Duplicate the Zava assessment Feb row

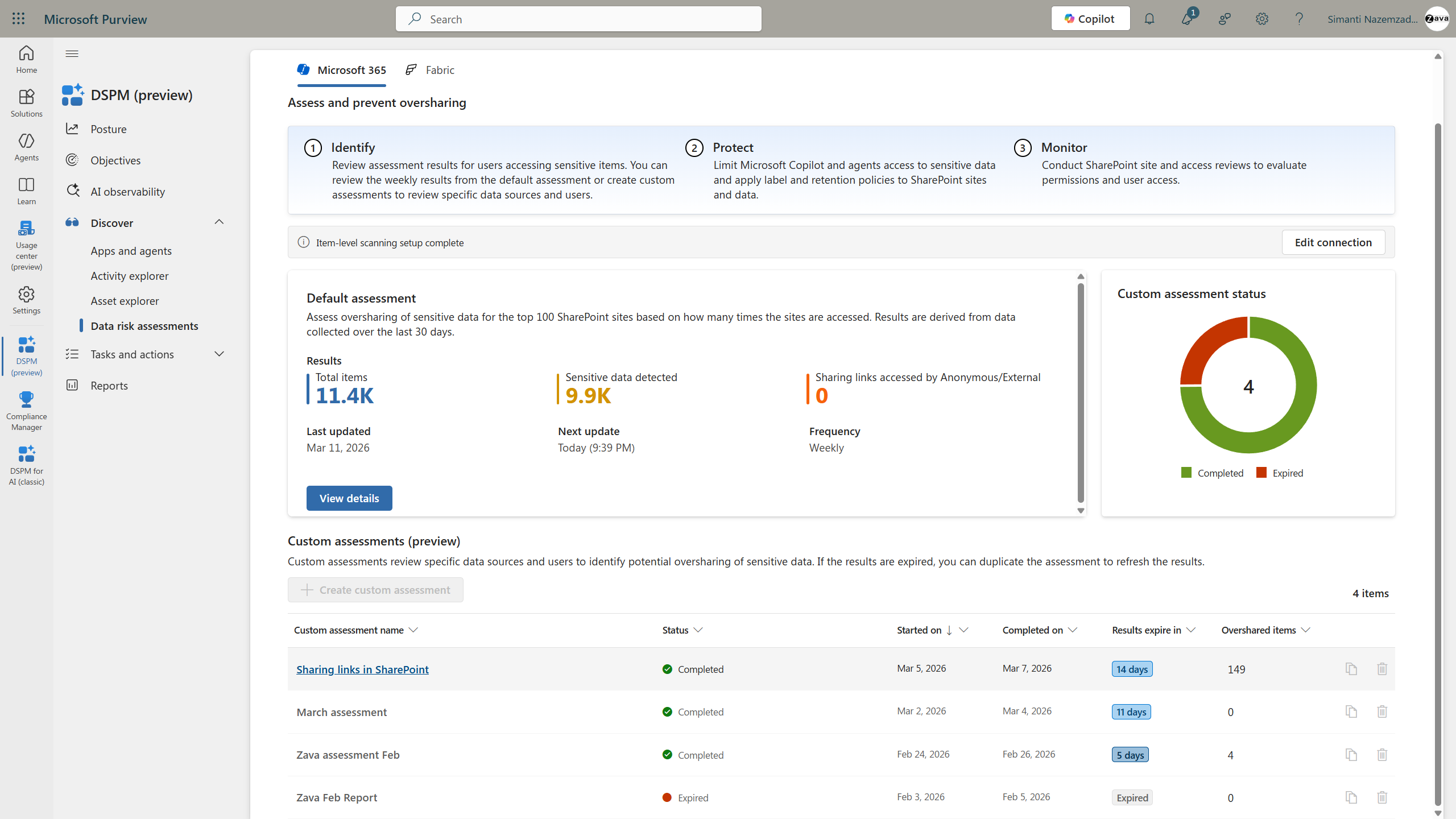[x=1351, y=755]
